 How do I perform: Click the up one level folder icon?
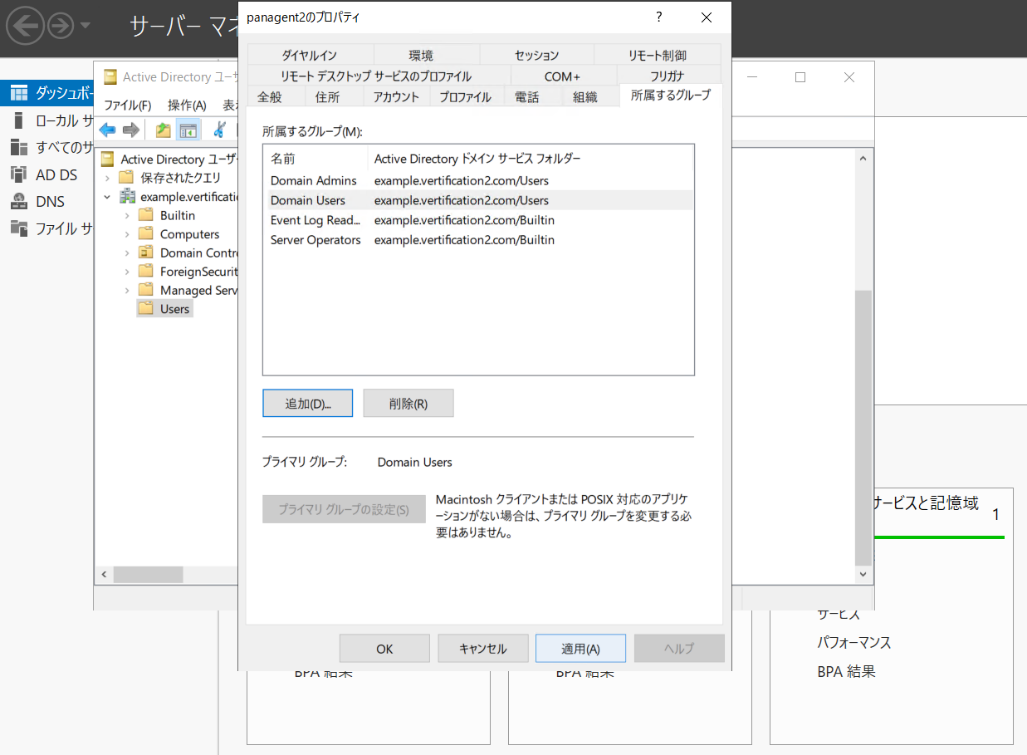(163, 130)
